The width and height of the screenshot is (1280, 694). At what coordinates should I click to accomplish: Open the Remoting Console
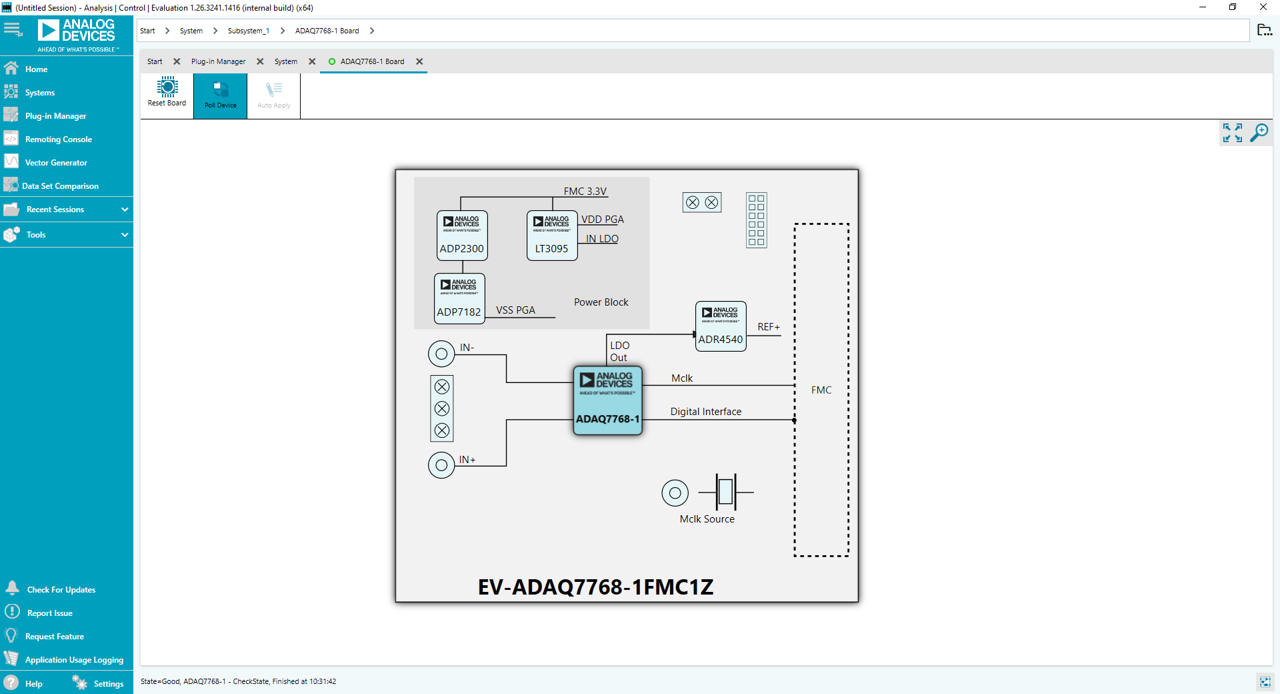click(60, 138)
